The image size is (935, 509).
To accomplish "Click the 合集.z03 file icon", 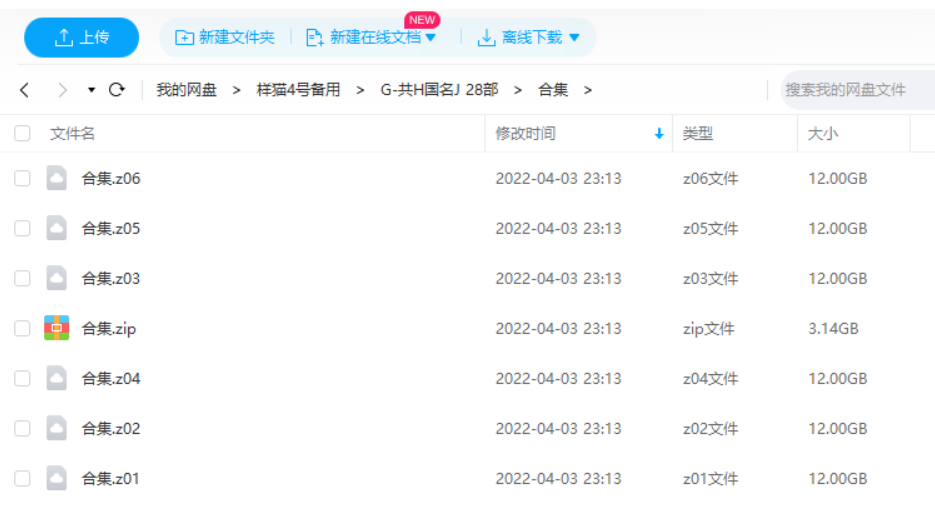I will [x=57, y=278].
